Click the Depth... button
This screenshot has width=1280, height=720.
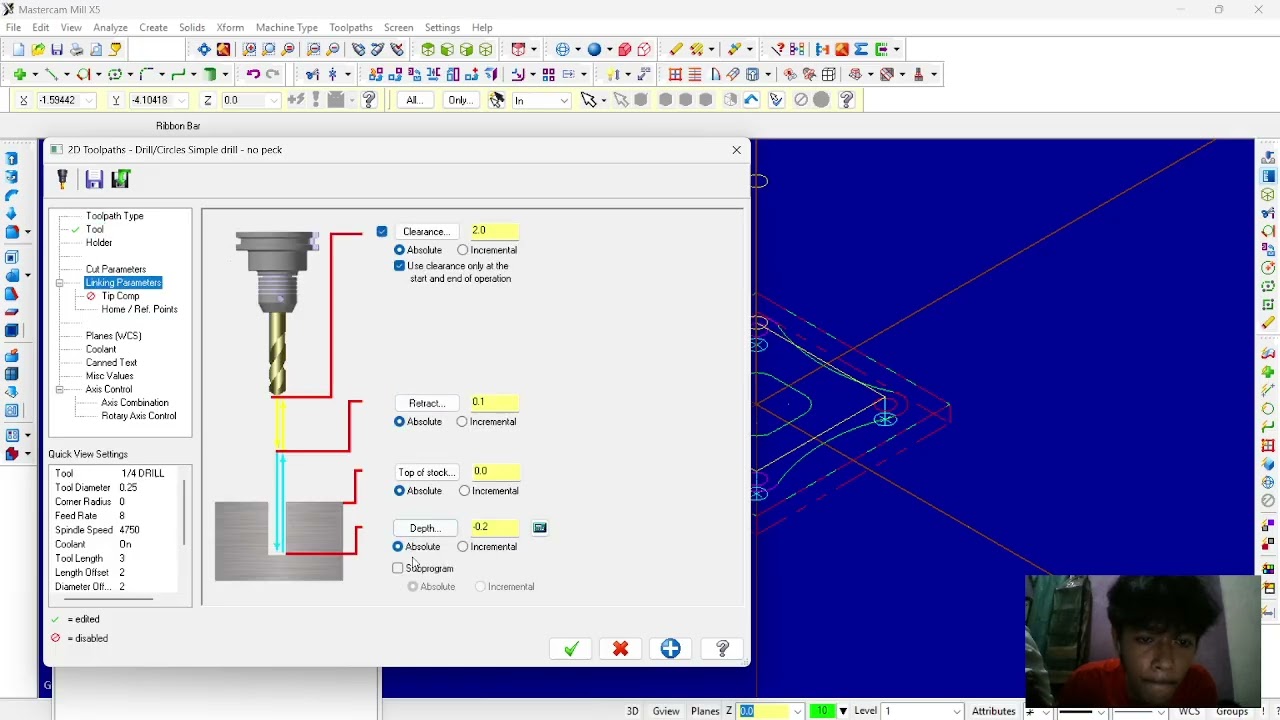[x=425, y=528]
